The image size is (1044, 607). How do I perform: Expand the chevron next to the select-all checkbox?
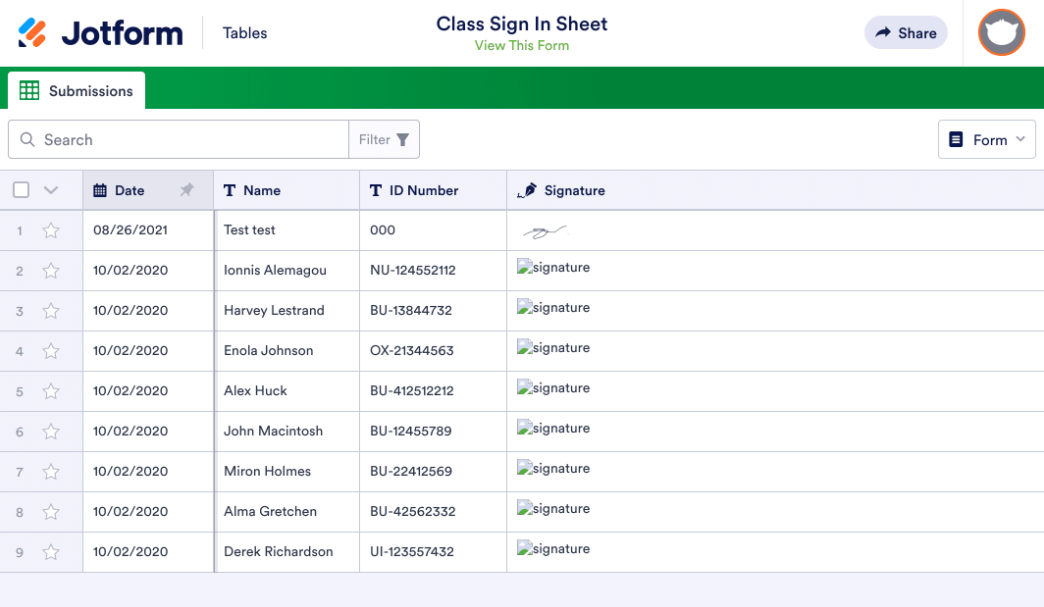tap(52, 189)
